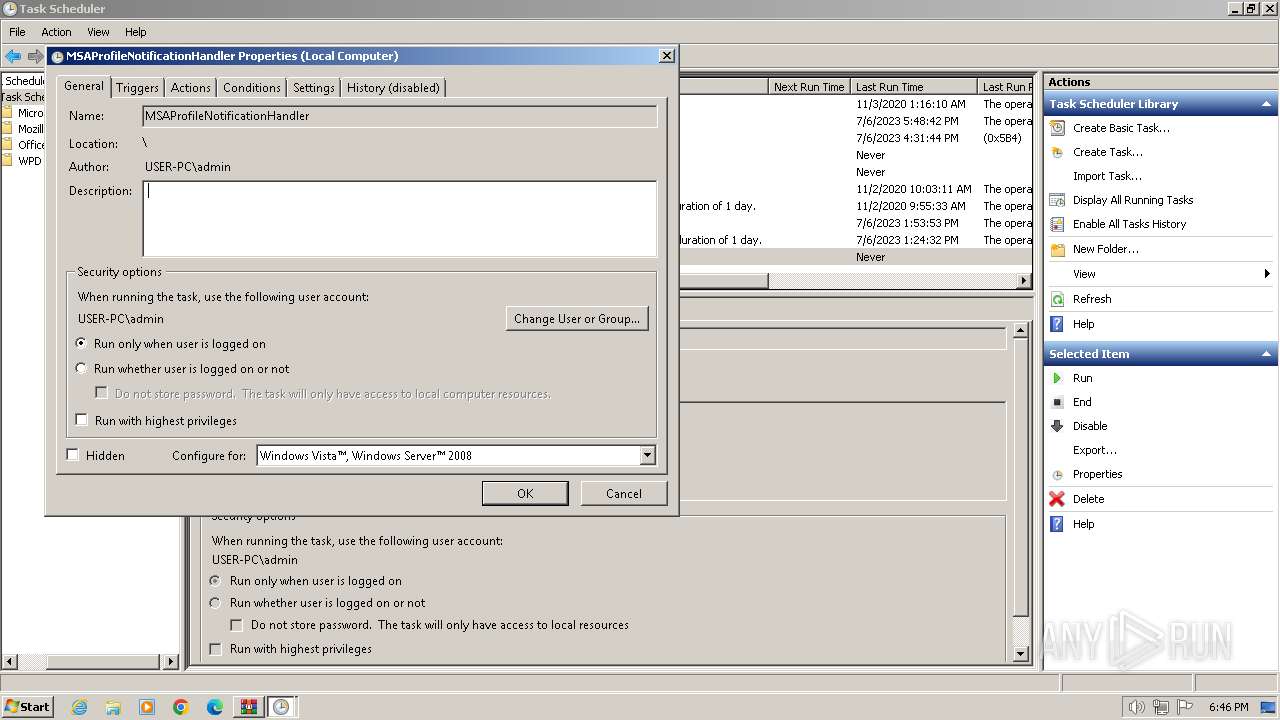Click the Help icon under Selected Item
Screen dimensions: 1280x720
click(1057, 524)
